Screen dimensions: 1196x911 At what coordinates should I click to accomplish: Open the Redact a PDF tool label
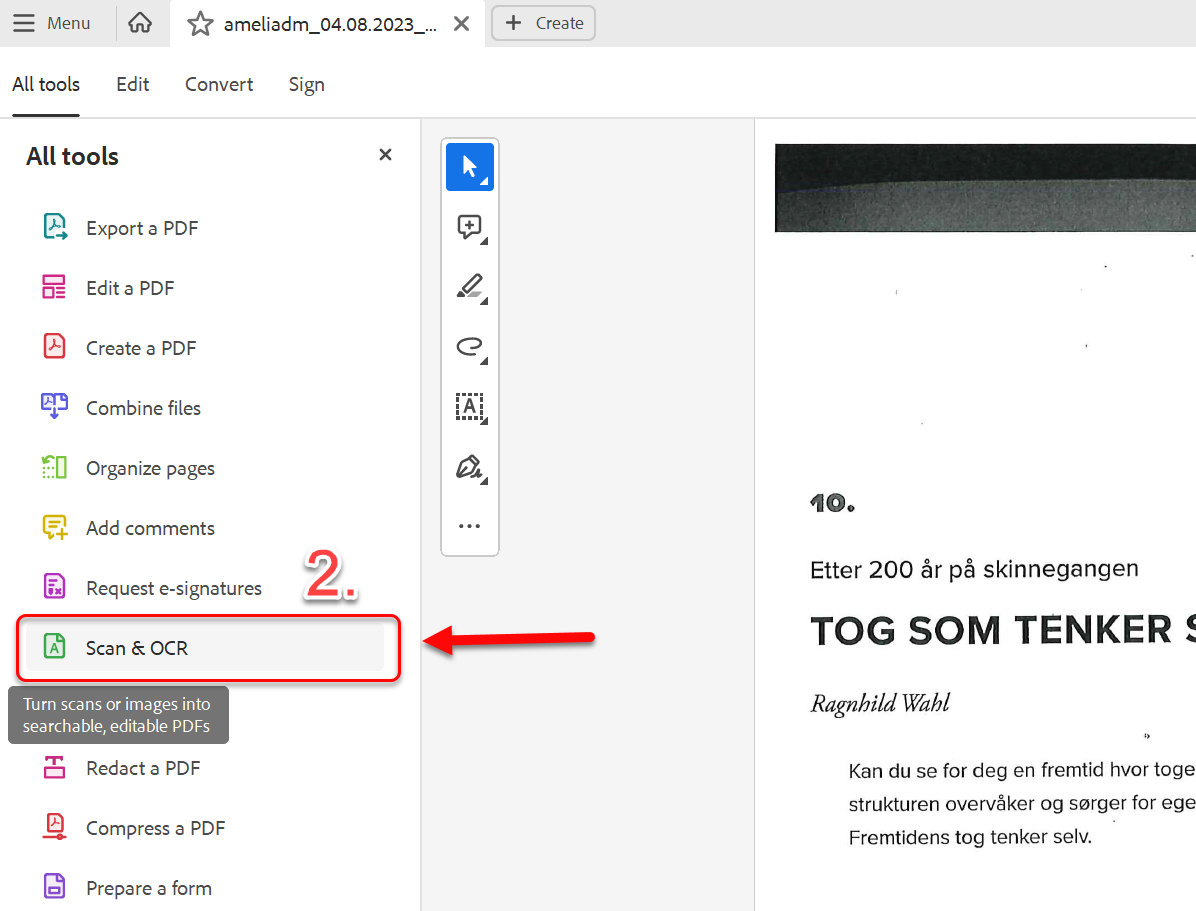[143, 768]
